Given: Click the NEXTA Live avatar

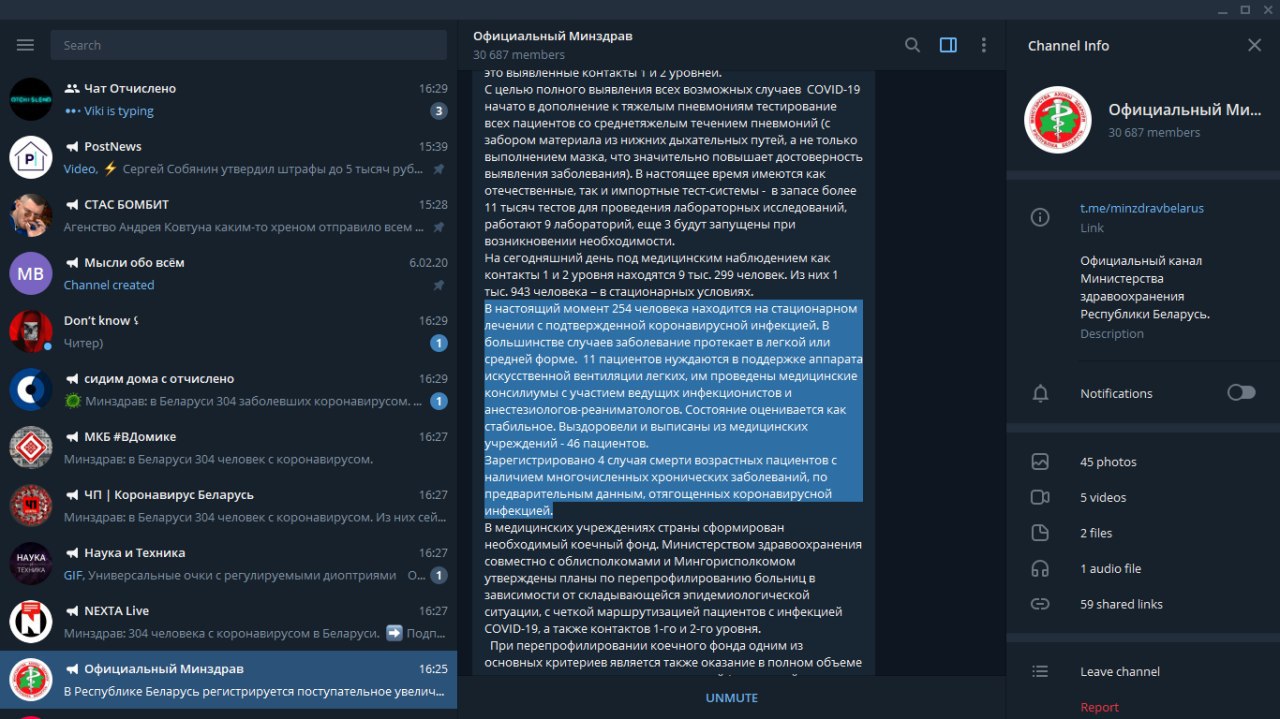Looking at the screenshot, I should point(31,621).
